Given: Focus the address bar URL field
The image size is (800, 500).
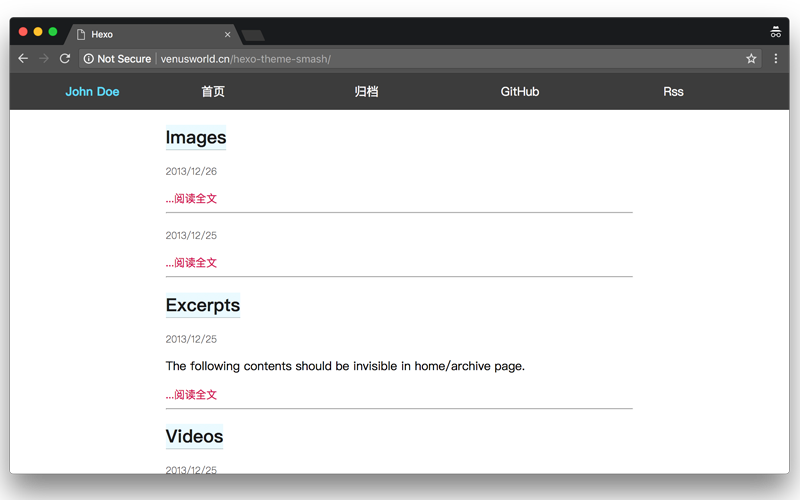Looking at the screenshot, I should [450, 59].
